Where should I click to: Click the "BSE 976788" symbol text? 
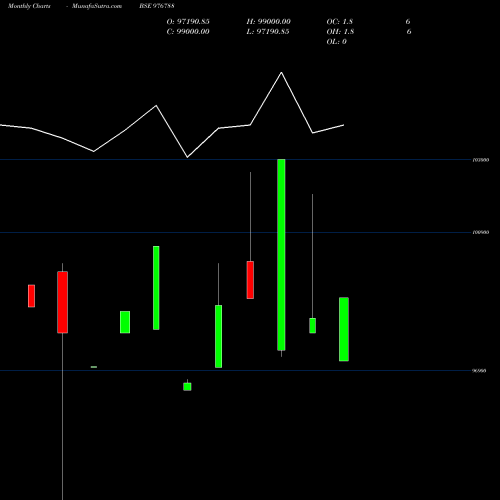click(x=157, y=6)
